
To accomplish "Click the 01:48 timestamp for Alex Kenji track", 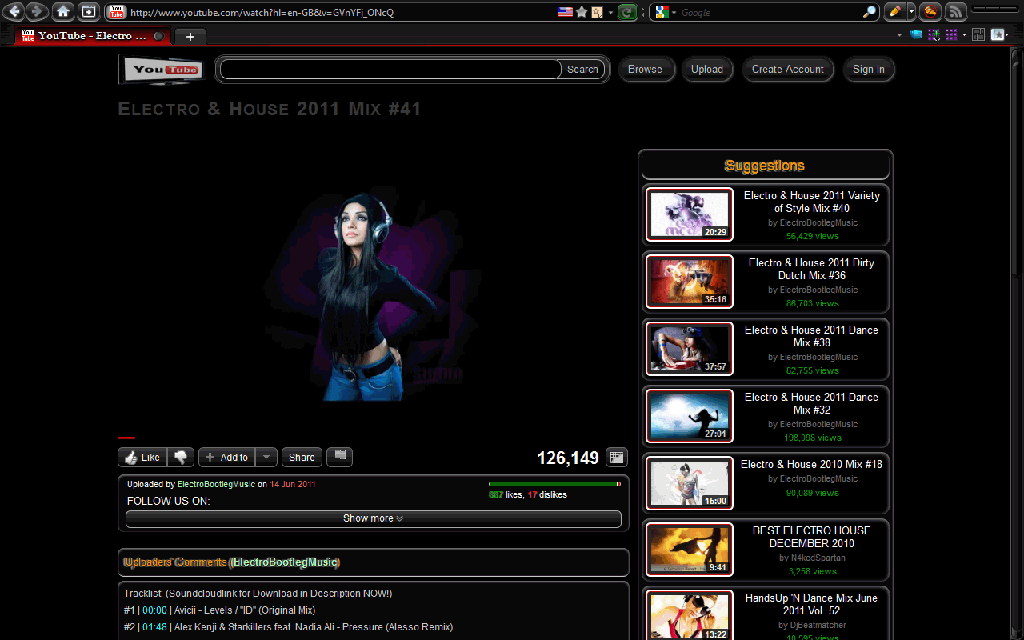I will [154, 627].
